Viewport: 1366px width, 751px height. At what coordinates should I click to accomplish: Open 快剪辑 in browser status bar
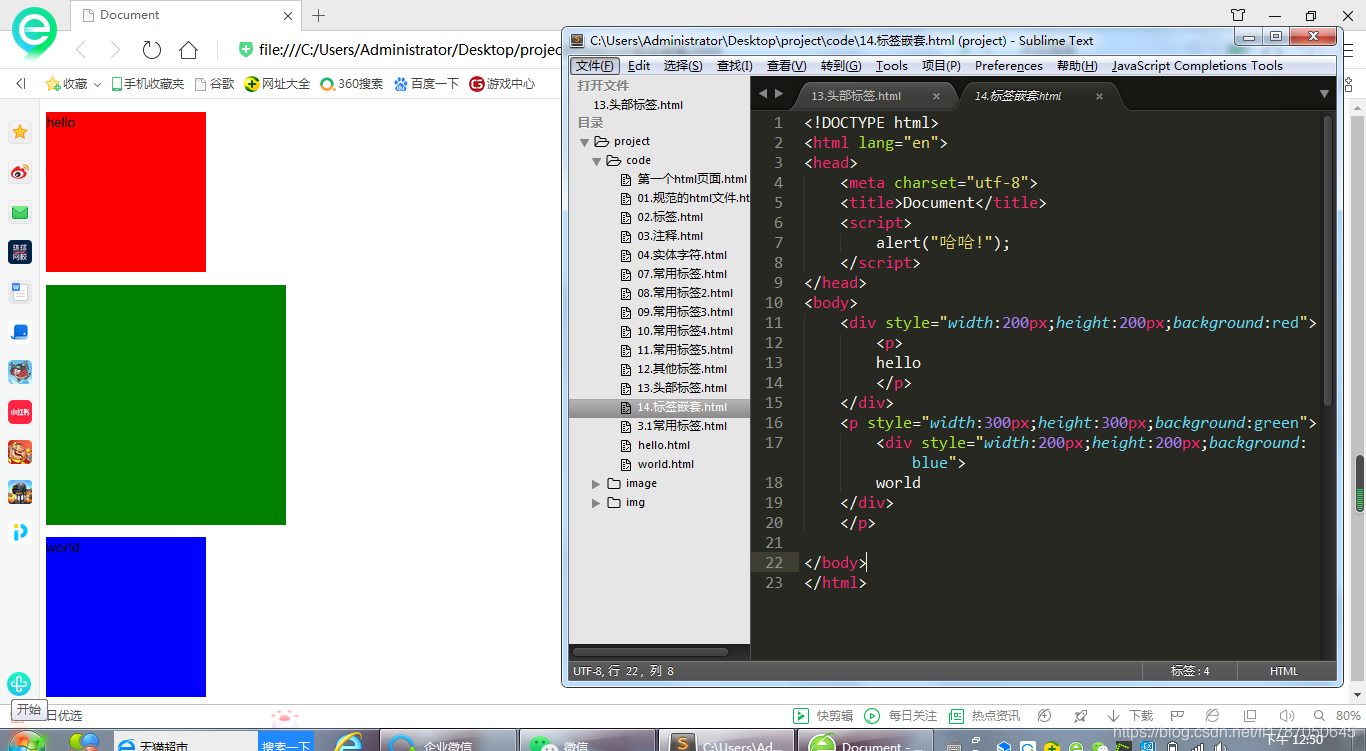[823, 716]
